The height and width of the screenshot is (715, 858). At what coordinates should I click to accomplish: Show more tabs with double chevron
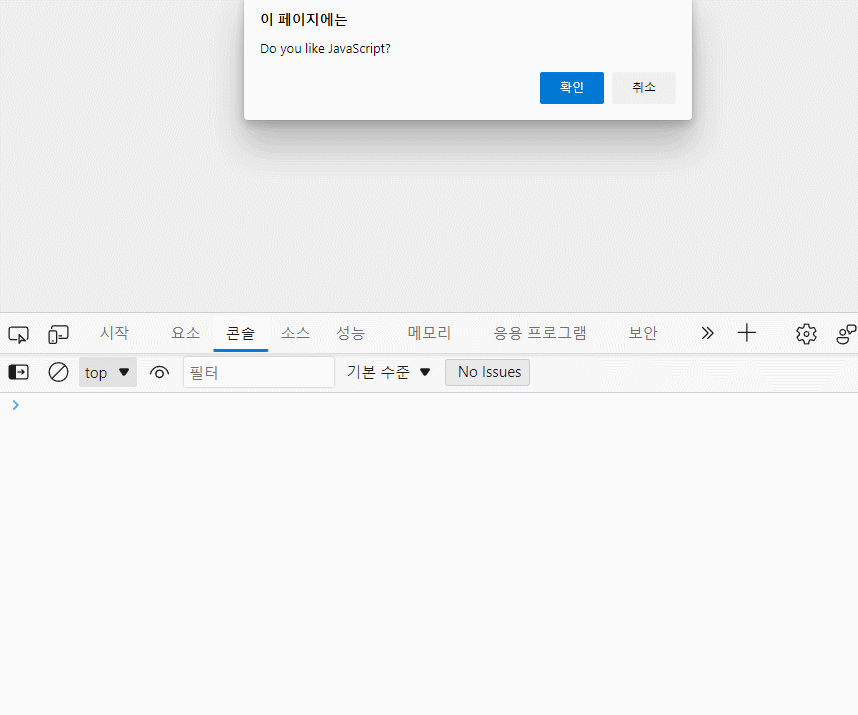[708, 333]
